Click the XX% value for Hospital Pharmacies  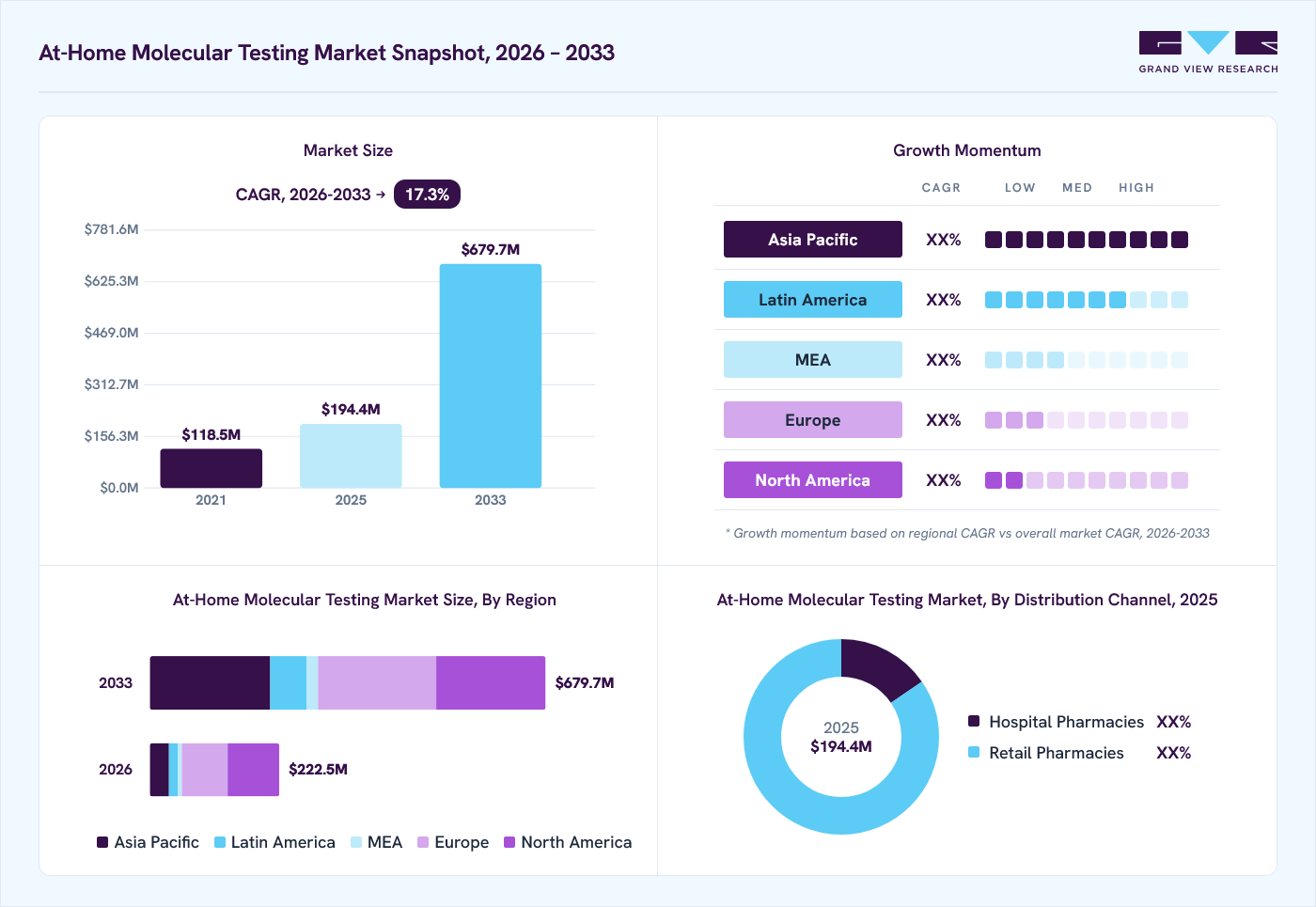1174,722
